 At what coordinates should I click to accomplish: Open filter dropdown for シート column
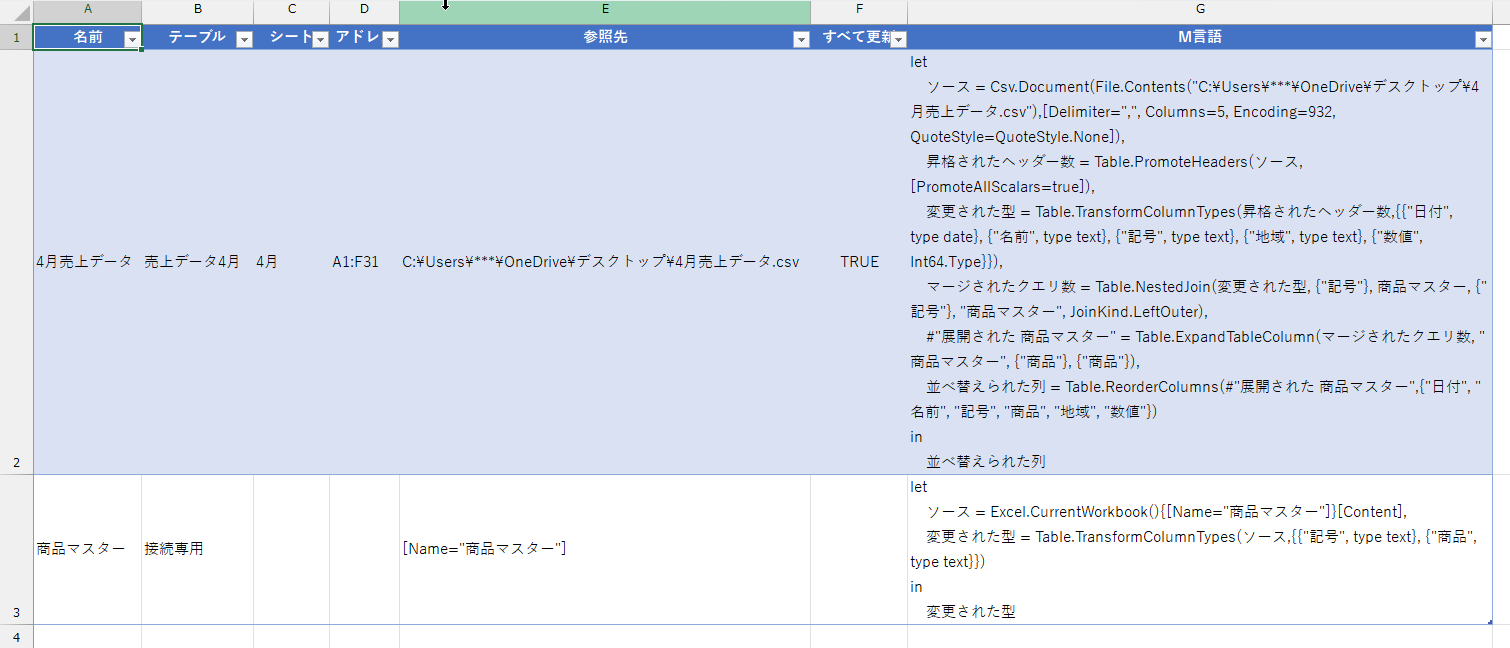[320, 39]
